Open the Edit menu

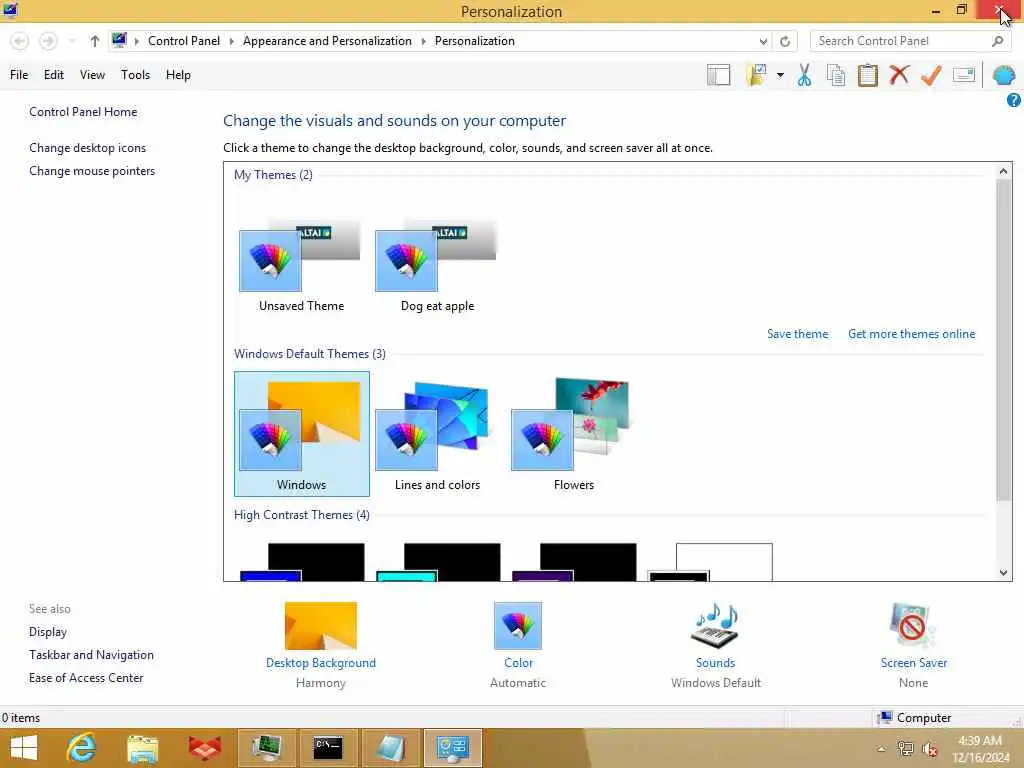point(54,75)
